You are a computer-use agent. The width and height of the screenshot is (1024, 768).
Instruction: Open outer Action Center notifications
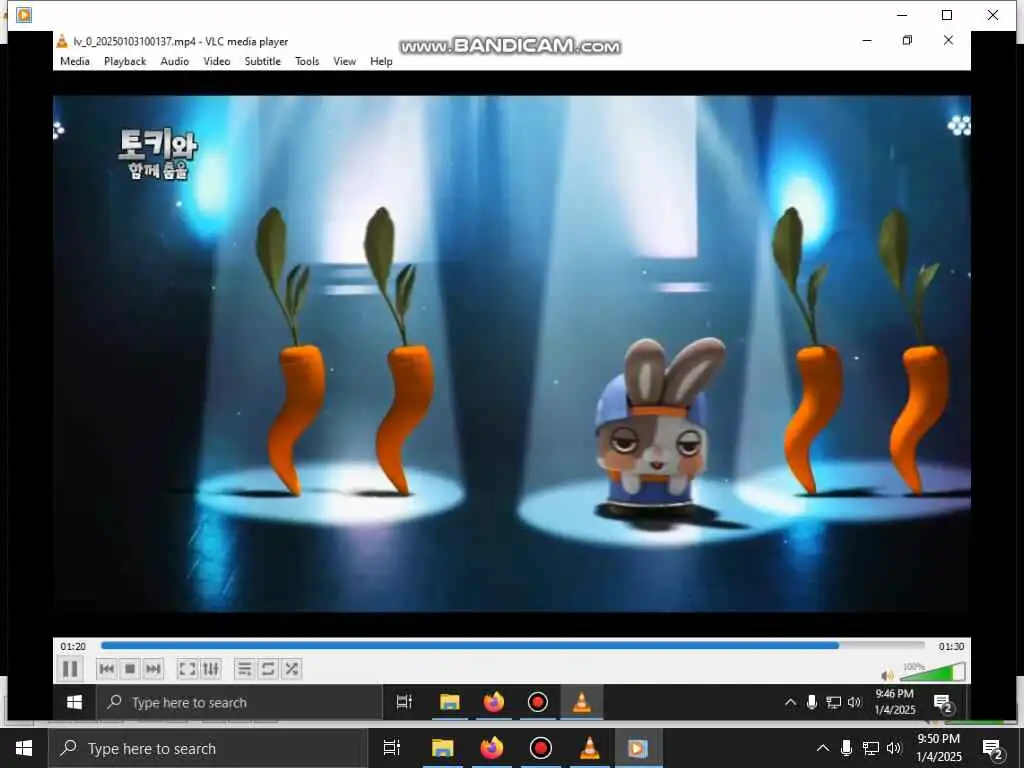coord(993,750)
